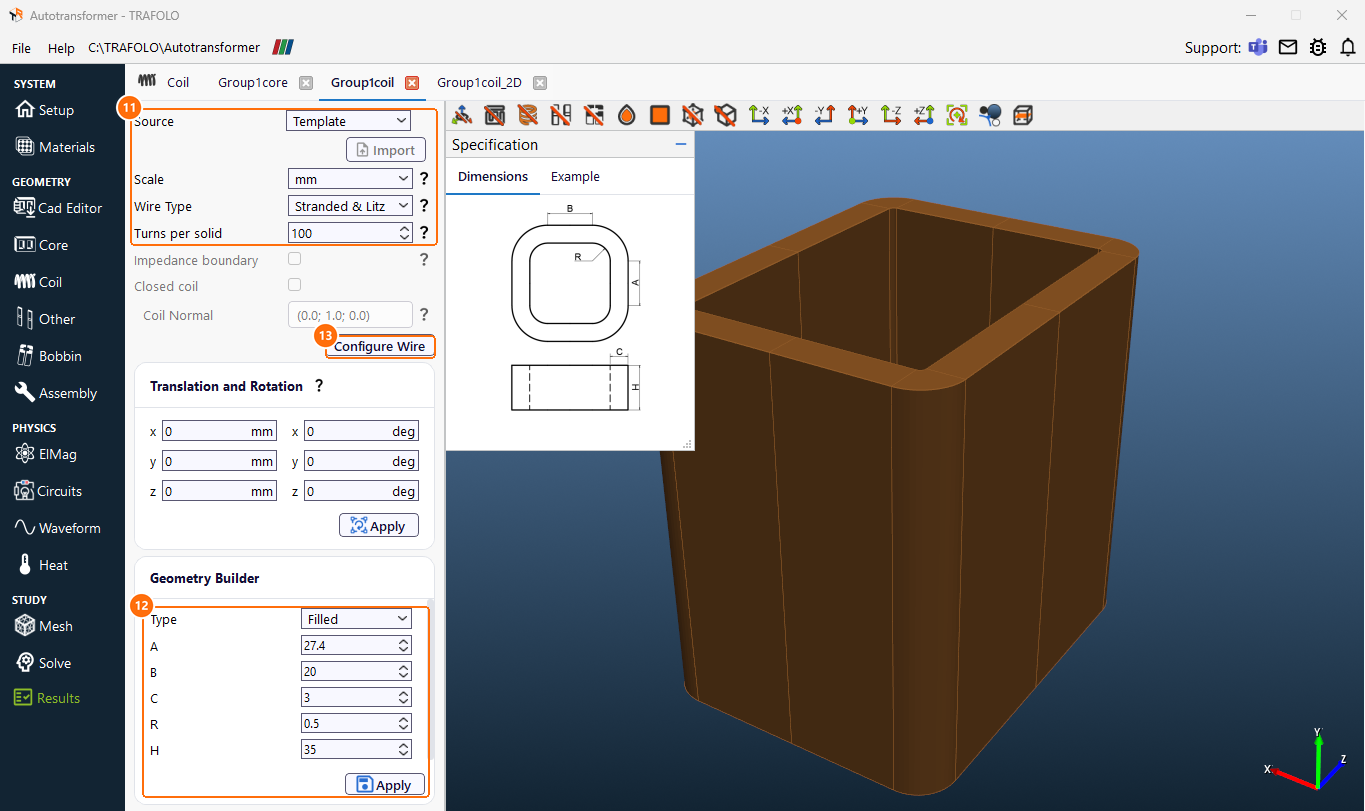Toggle the Closed coil checkbox
The width and height of the screenshot is (1365, 811).
(x=294, y=285)
